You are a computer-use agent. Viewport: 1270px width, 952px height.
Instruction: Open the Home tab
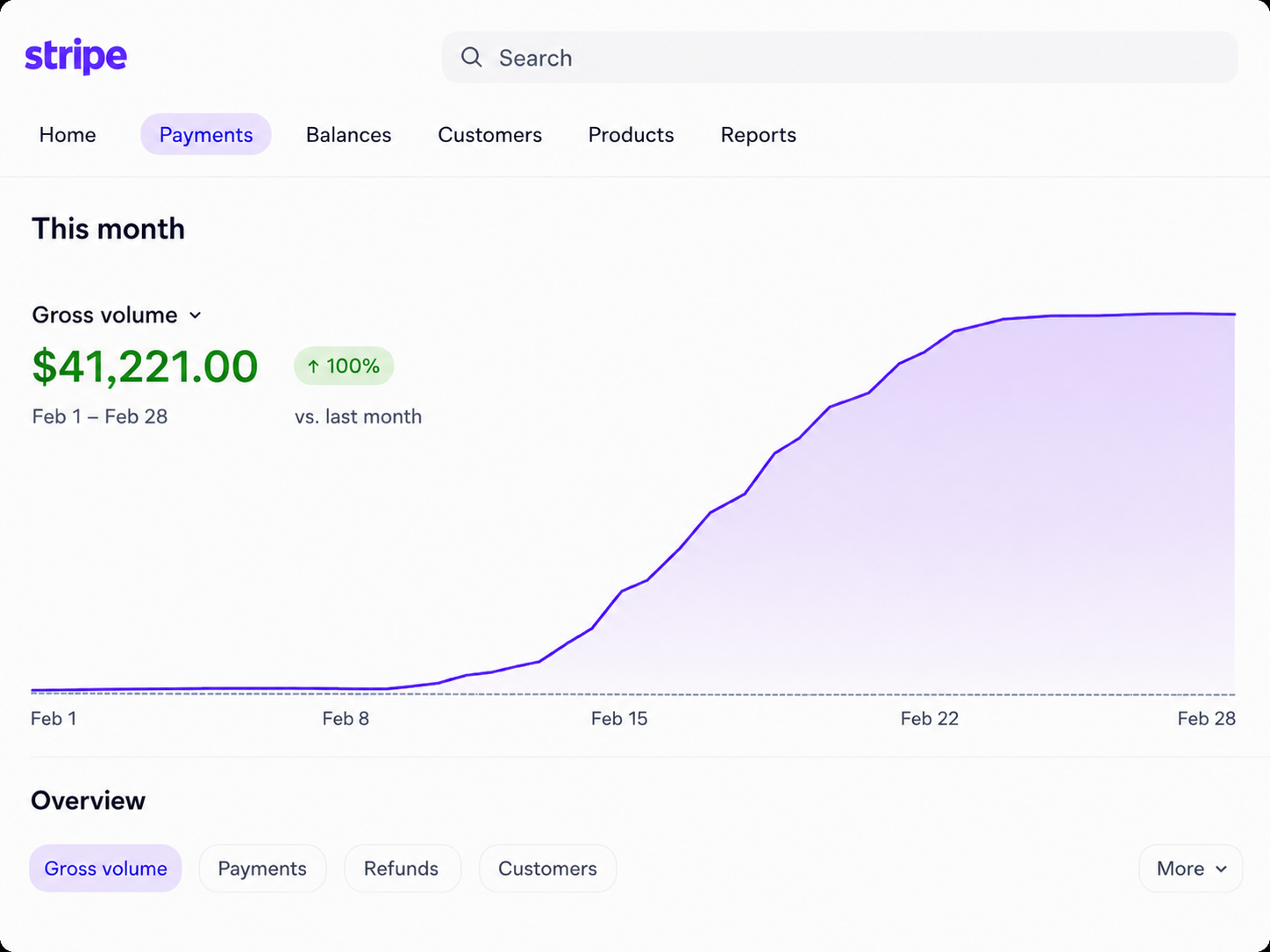coord(68,135)
